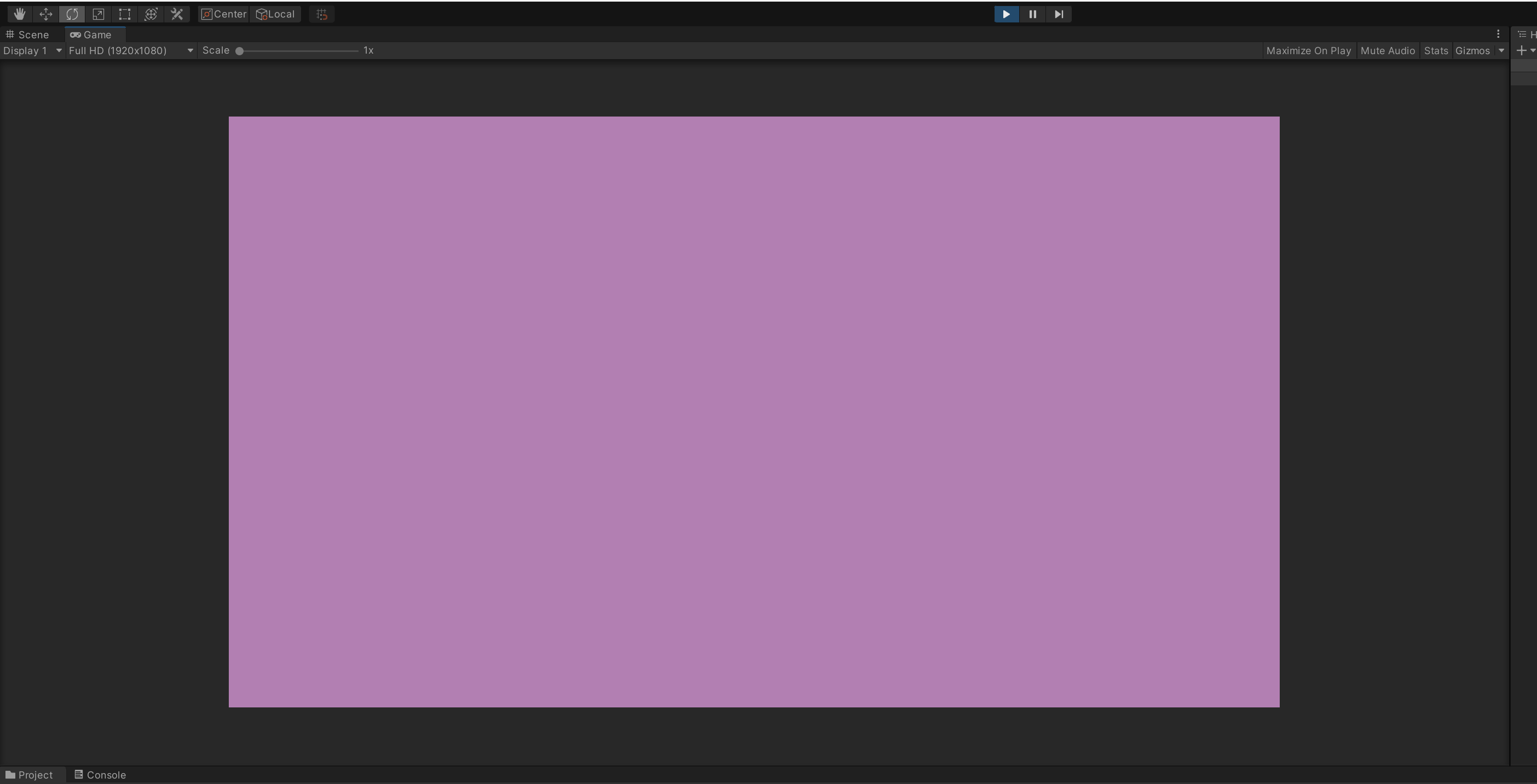Select the Scale tool
This screenshot has height=784, width=1537.
[x=99, y=14]
